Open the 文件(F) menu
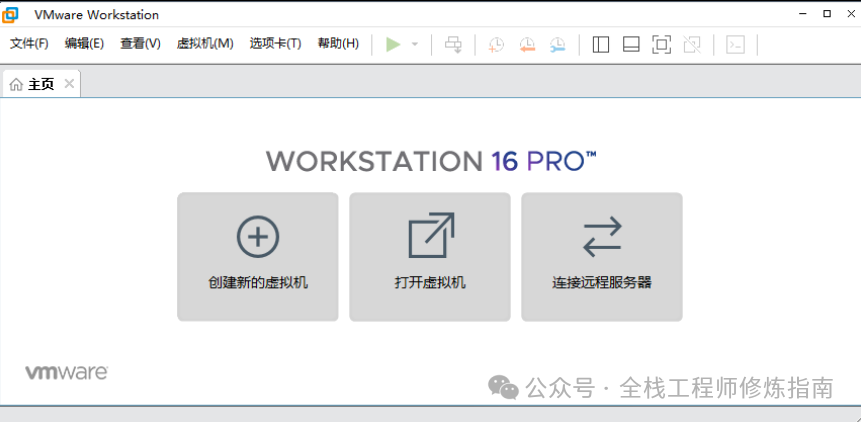The height and width of the screenshot is (422, 861). tap(29, 44)
